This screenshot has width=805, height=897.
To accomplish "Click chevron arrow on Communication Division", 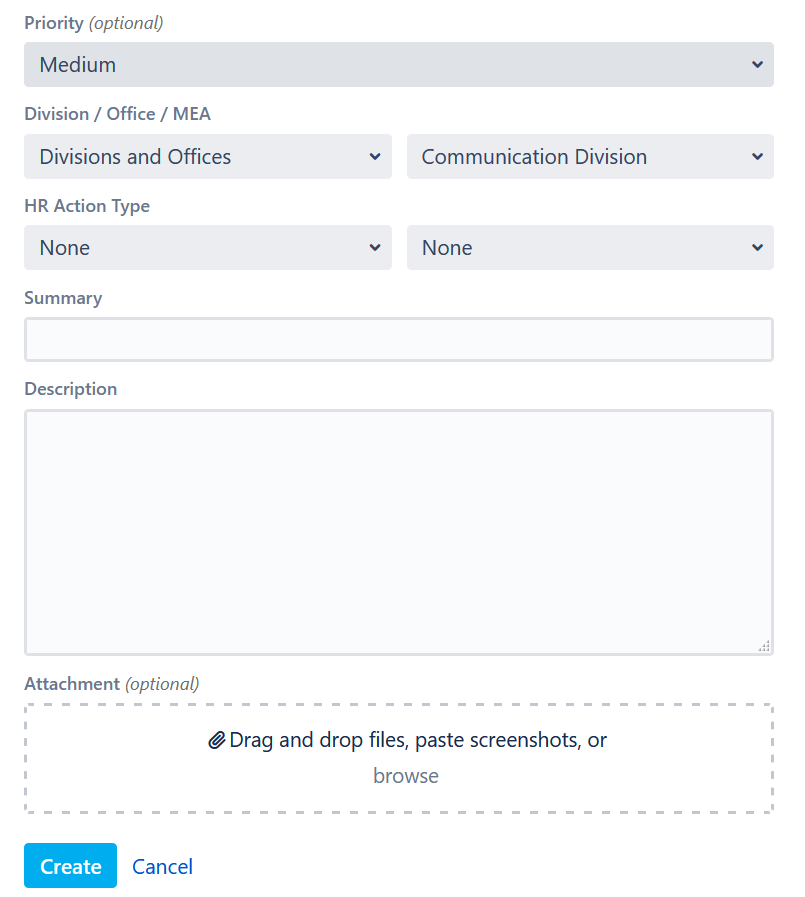I will click(757, 156).
